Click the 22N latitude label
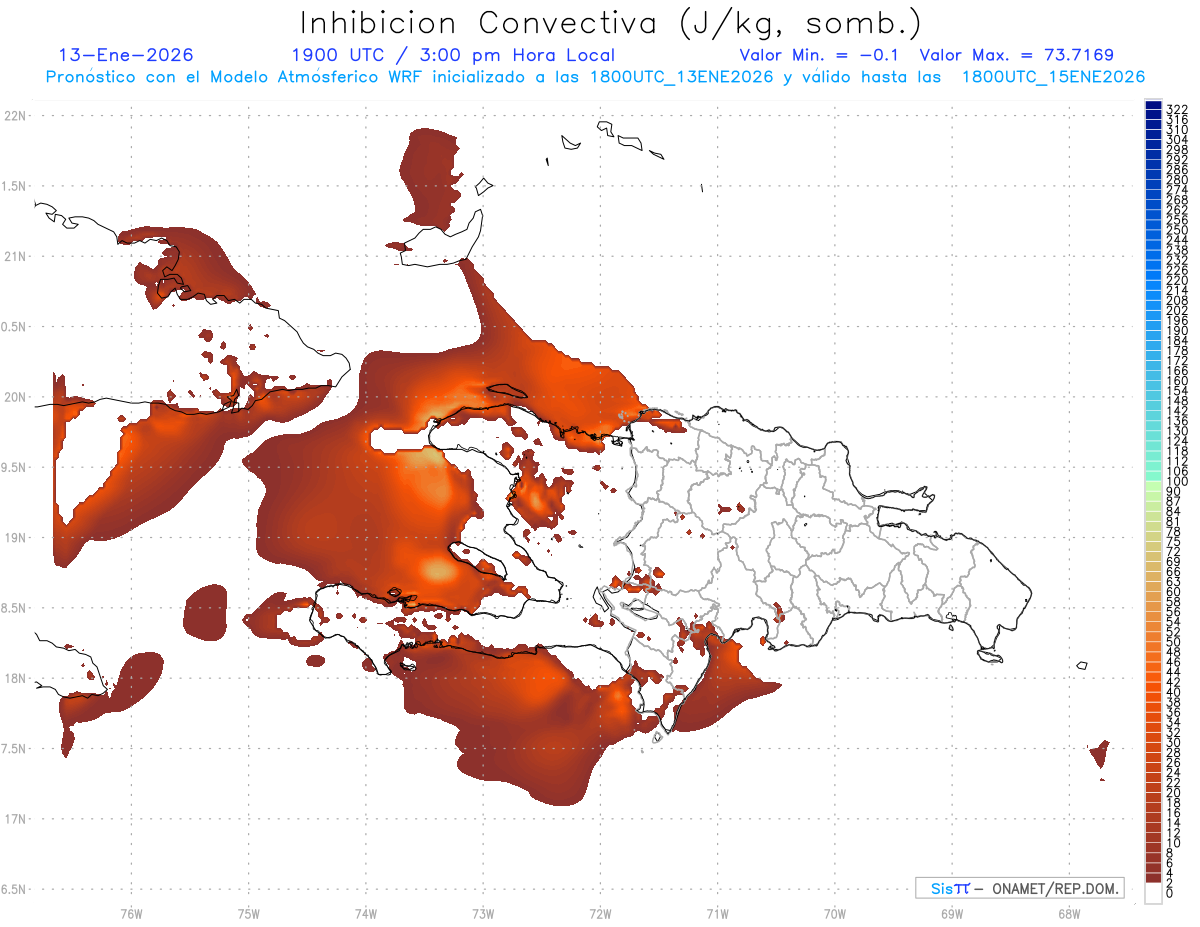 14,116
